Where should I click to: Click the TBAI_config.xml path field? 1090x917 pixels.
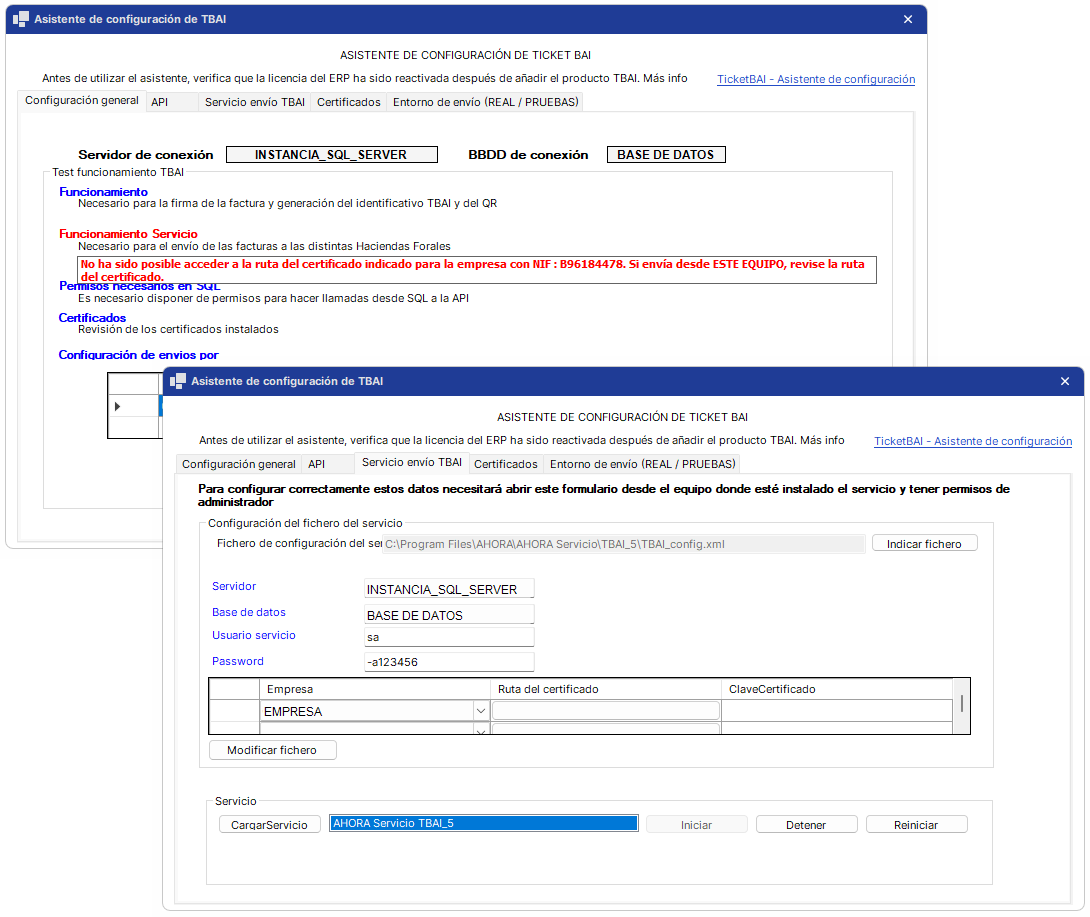[x=624, y=544]
